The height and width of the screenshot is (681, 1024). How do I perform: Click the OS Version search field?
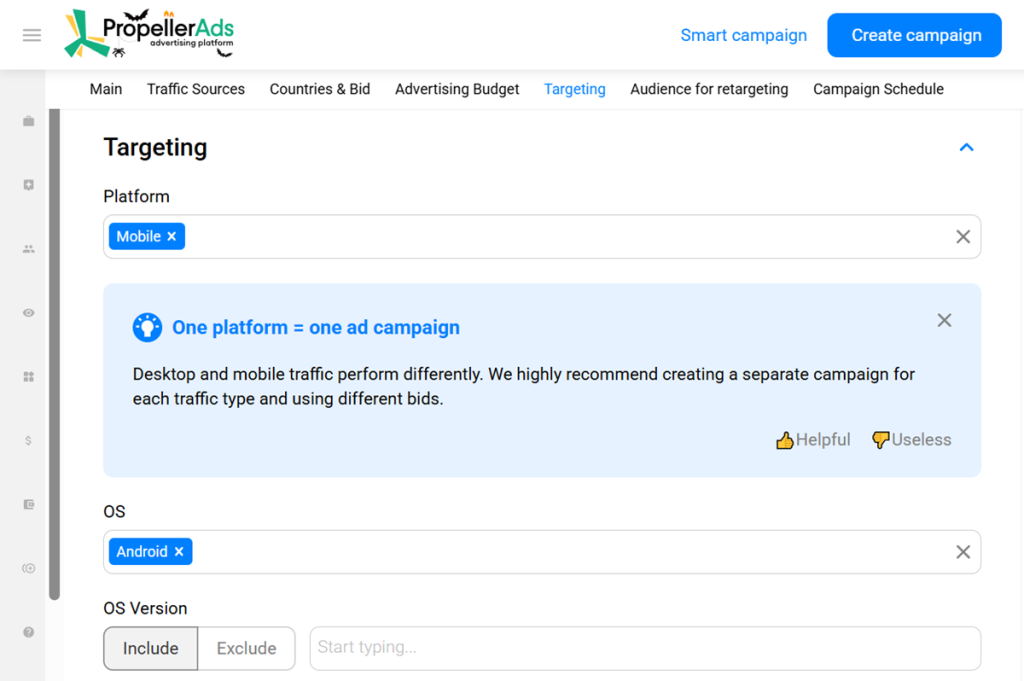coord(645,648)
